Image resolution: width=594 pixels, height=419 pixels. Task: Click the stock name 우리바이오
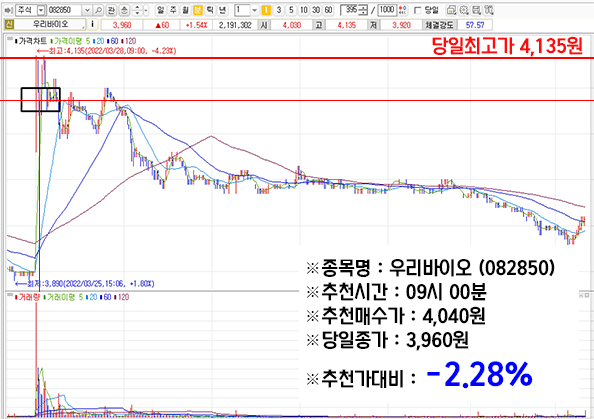[x=50, y=25]
